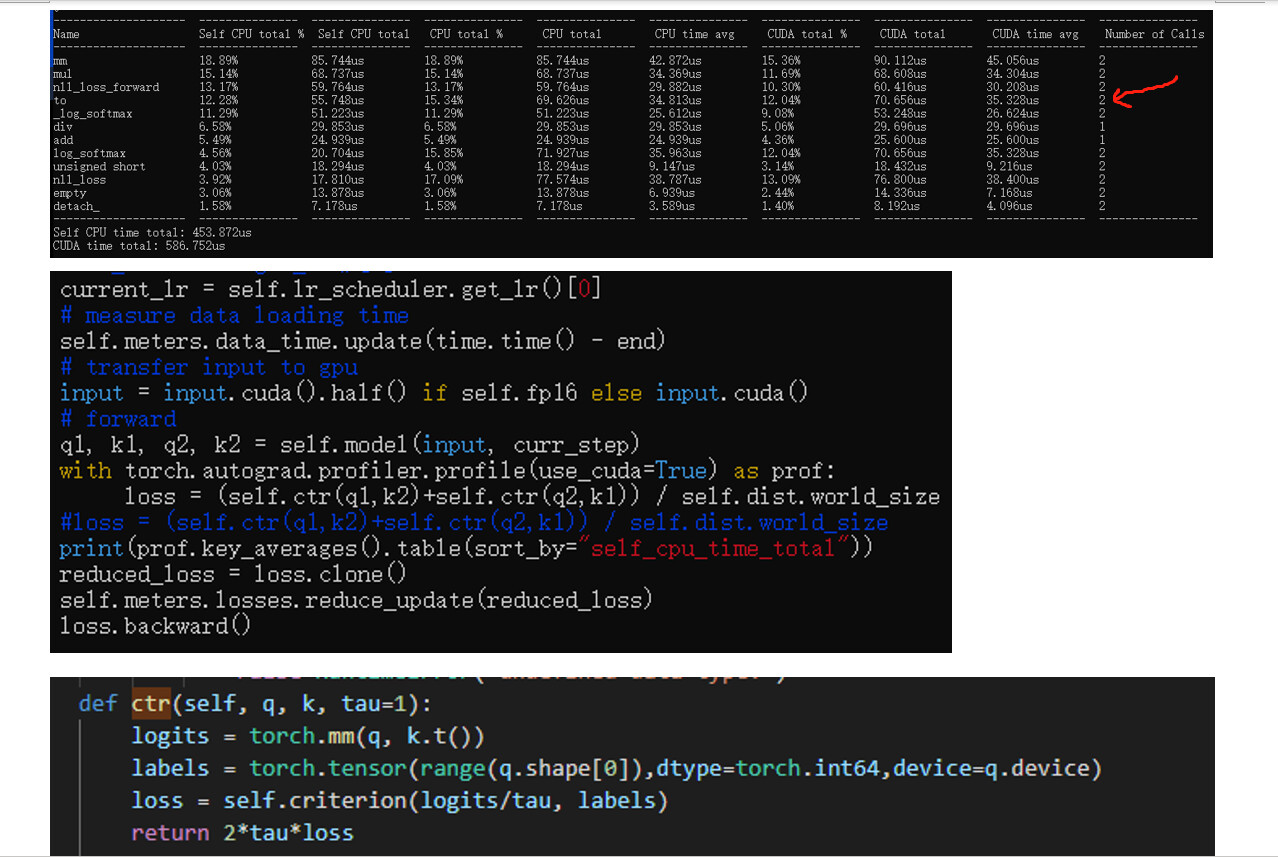Place cursor on the "# forward" comment

pyautogui.click(x=117, y=419)
